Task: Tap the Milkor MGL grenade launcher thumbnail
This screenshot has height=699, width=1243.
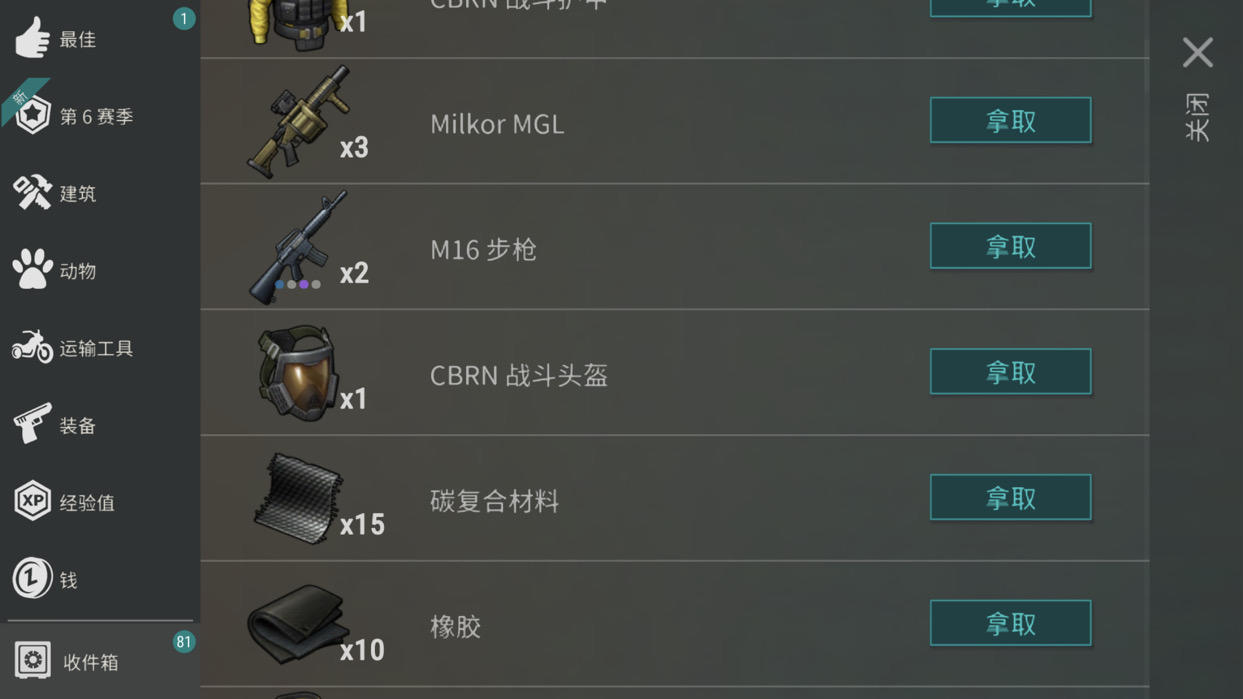Action: click(x=298, y=122)
